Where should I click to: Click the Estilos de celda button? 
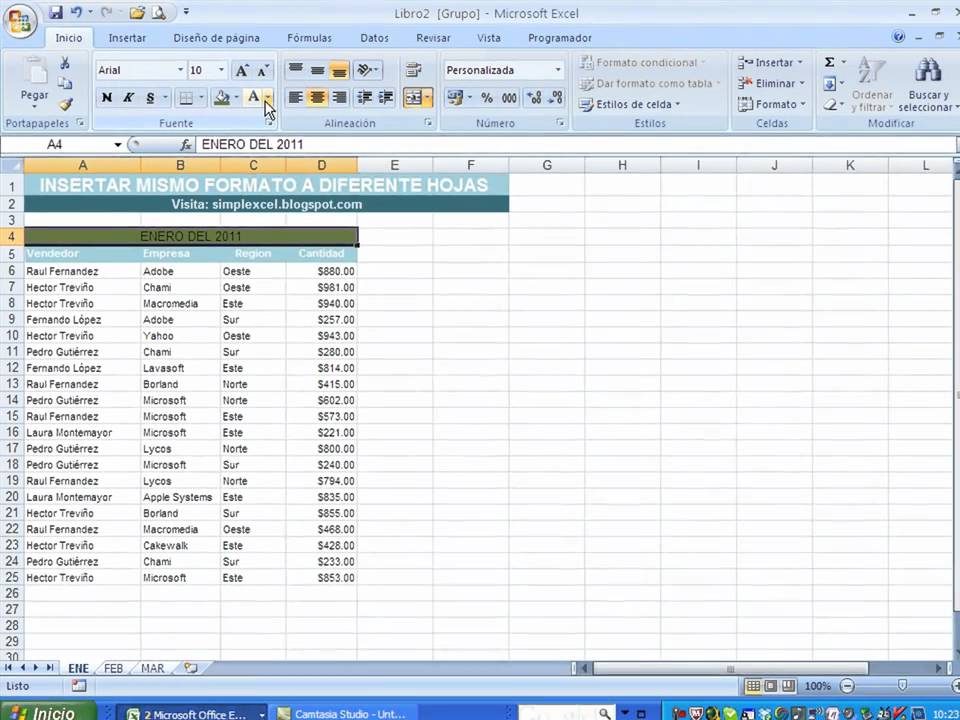tap(637, 104)
